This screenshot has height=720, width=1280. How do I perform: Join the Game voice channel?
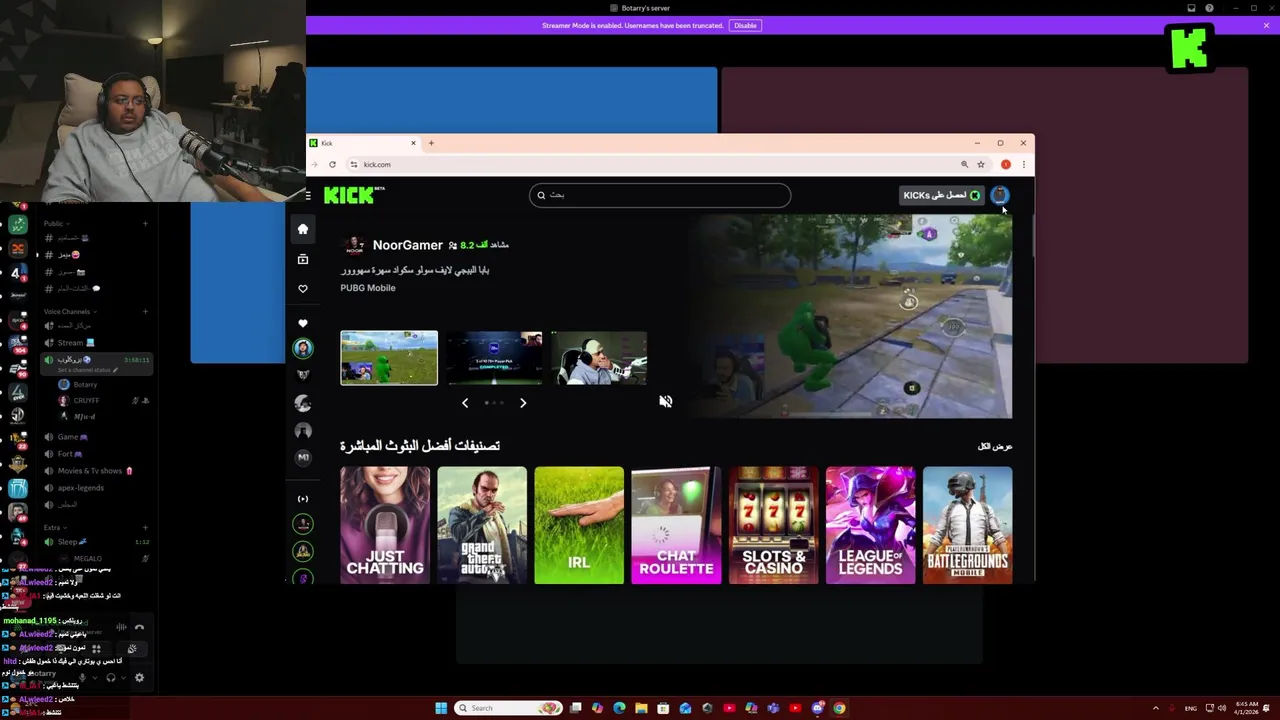[x=96, y=437]
